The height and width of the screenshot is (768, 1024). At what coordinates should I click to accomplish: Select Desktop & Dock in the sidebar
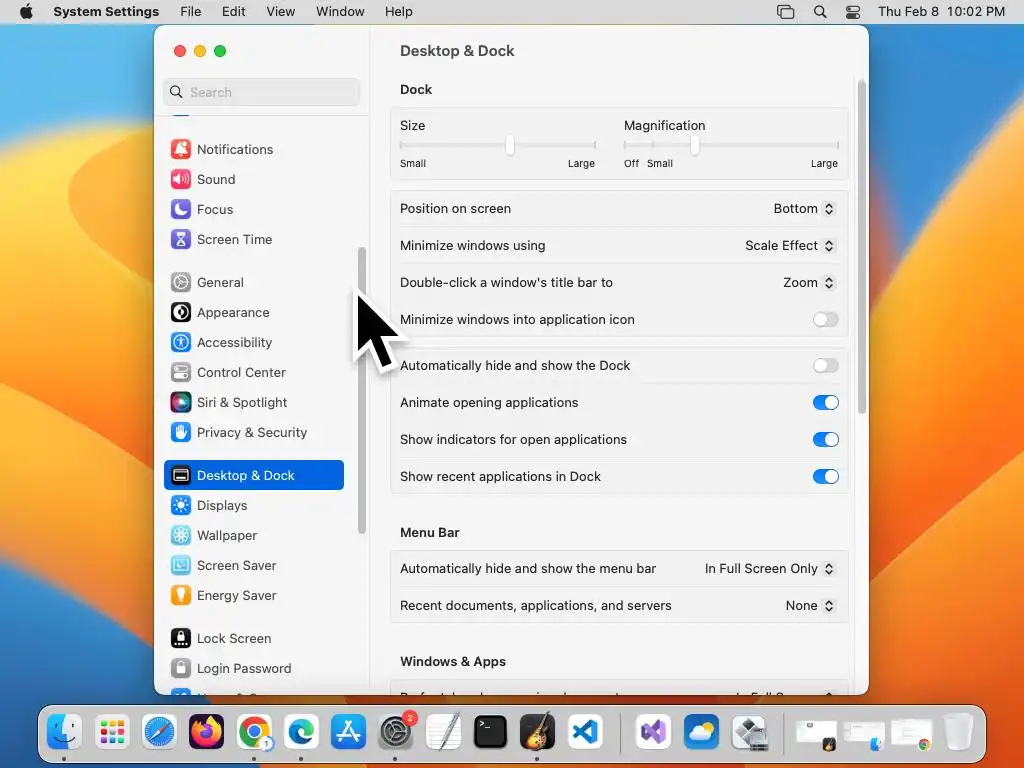pyautogui.click(x=254, y=475)
